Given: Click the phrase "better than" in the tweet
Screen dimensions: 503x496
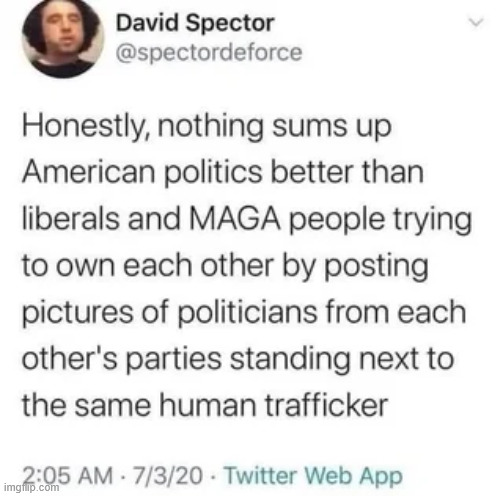Looking at the screenshot, I should pyautogui.click(x=348, y=173).
